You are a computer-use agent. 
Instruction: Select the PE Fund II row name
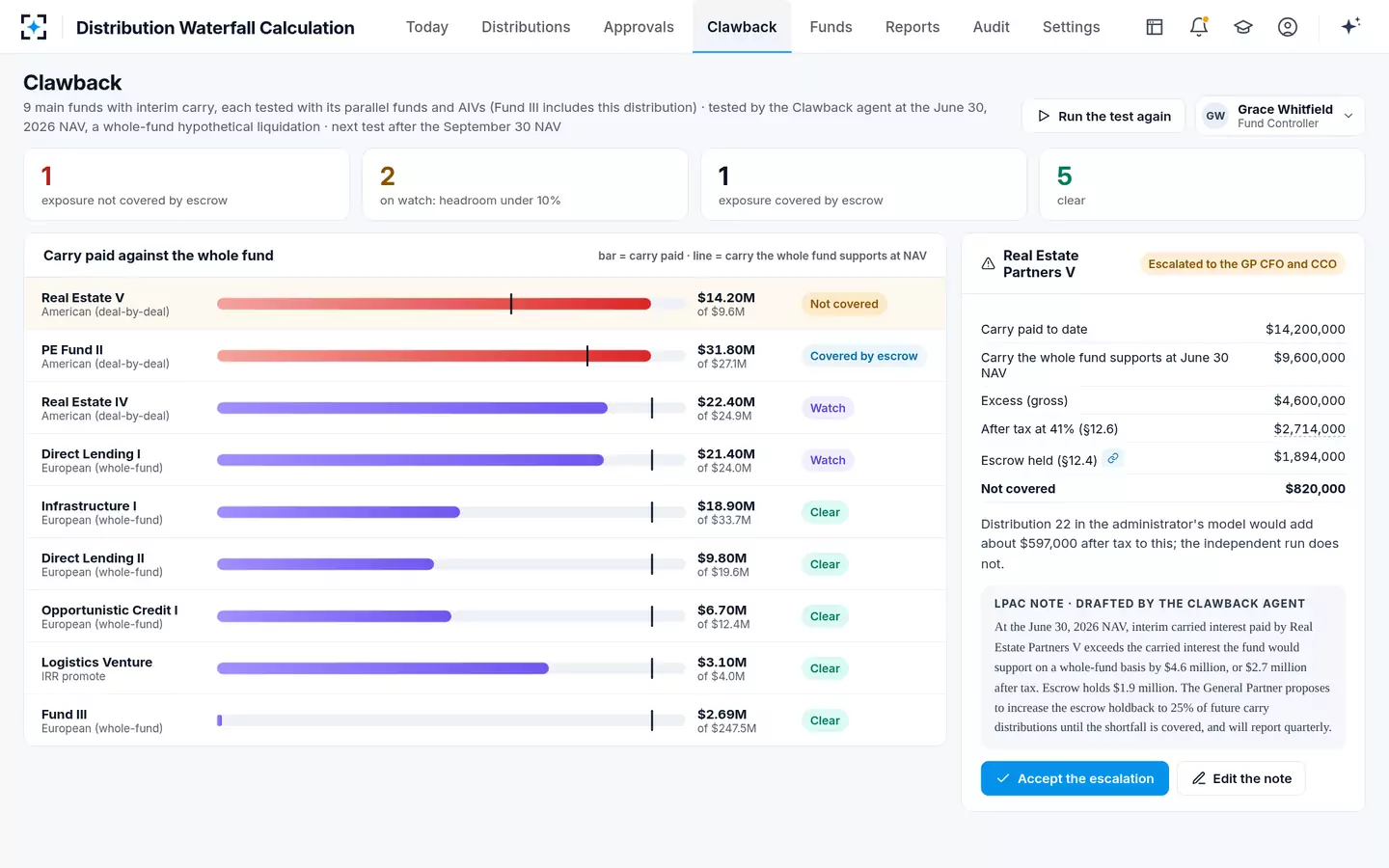coord(72,350)
